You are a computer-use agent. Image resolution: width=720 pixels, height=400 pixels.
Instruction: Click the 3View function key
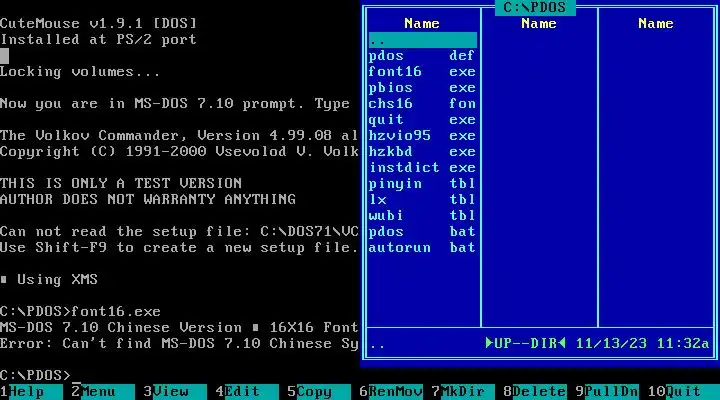[175, 392]
